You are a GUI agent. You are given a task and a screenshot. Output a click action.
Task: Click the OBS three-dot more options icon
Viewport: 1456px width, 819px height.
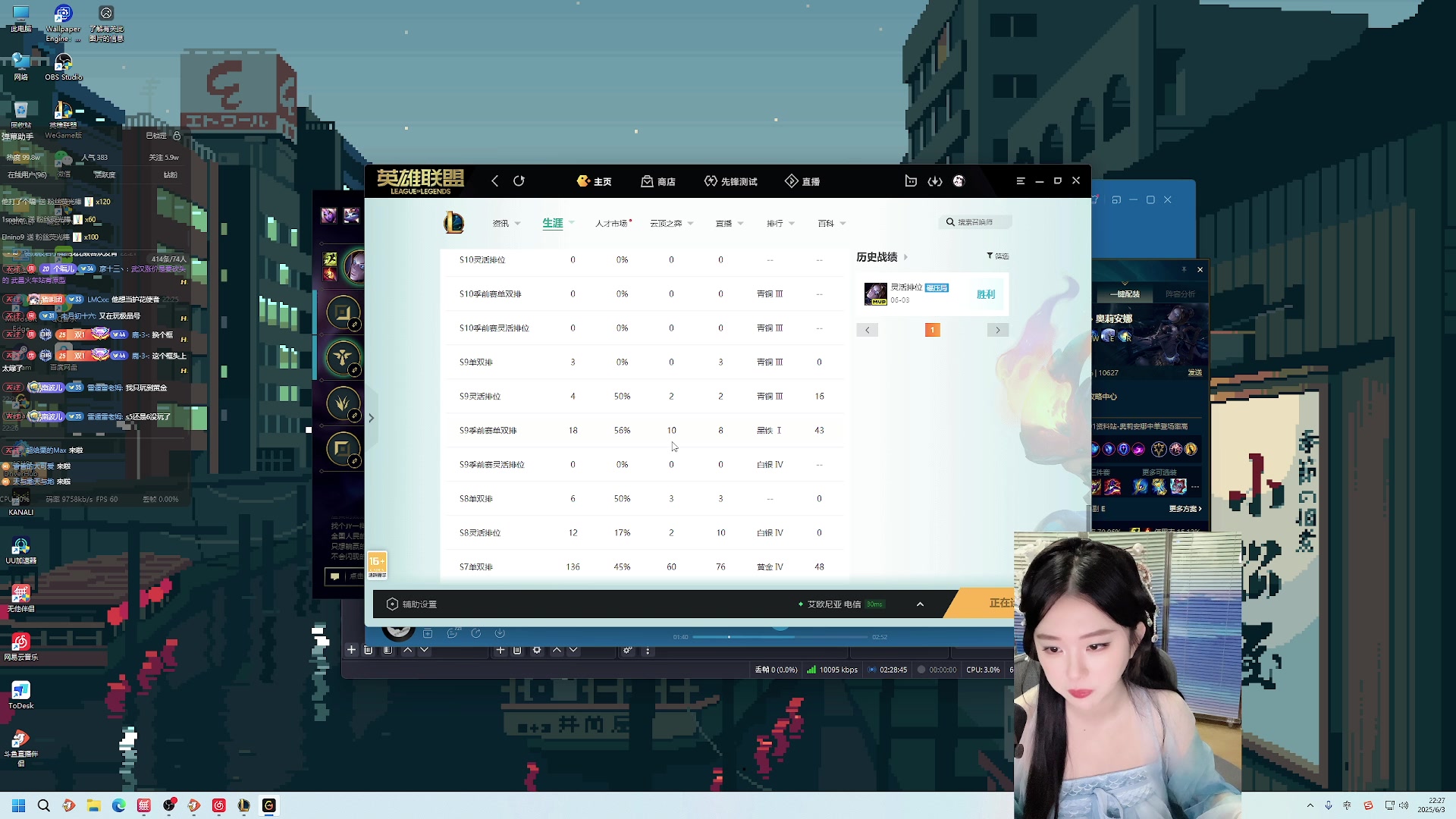pos(648,651)
